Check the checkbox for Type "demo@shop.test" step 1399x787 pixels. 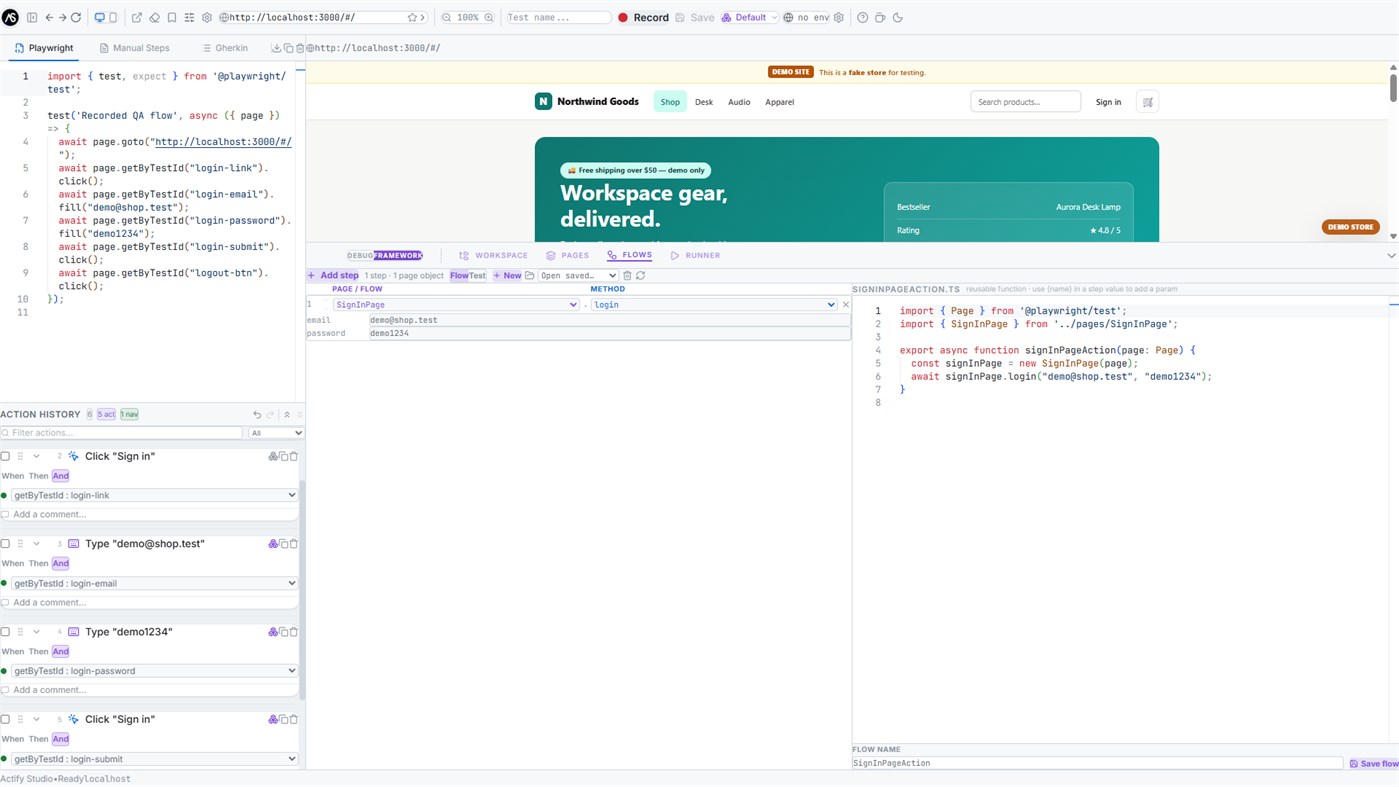click(x=6, y=544)
